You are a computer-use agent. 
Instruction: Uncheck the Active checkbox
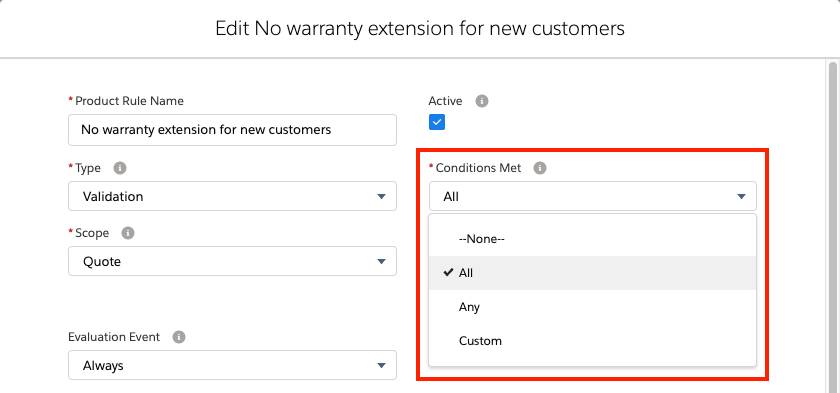(437, 122)
